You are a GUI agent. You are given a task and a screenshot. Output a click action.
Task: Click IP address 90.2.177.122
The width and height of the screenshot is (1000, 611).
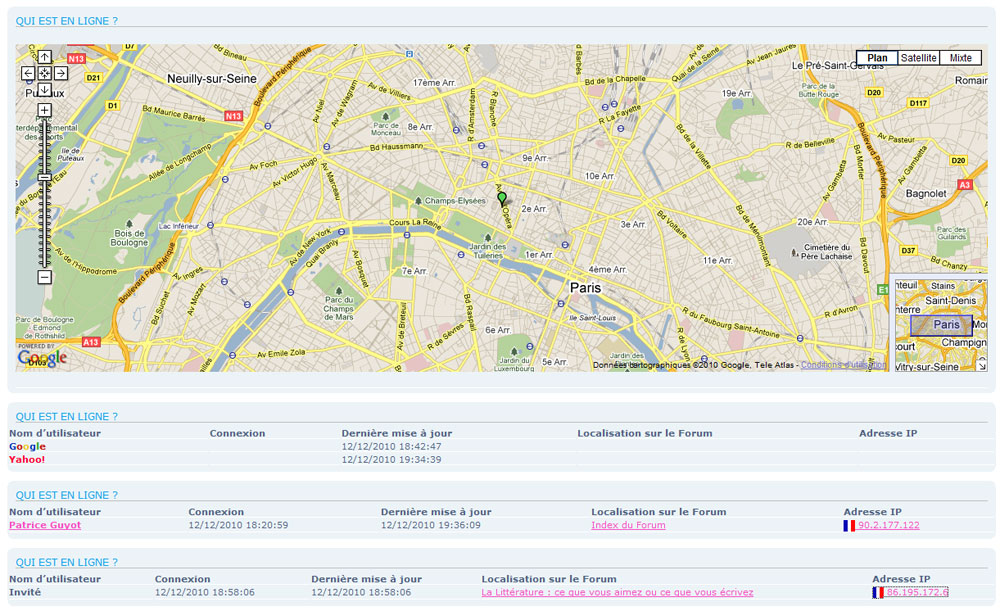point(888,525)
